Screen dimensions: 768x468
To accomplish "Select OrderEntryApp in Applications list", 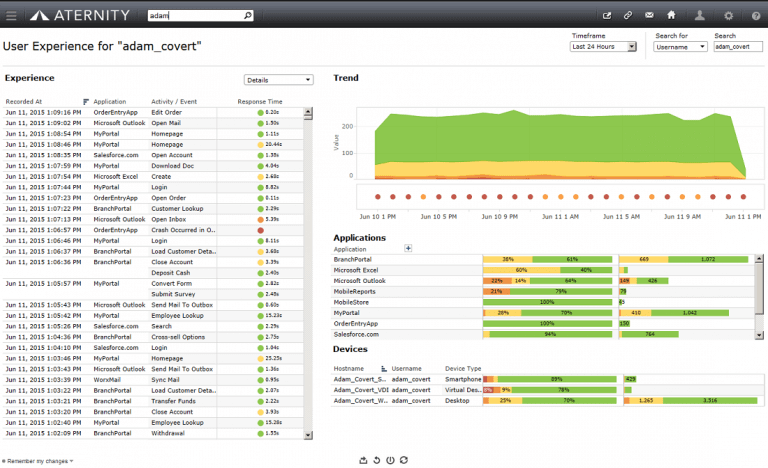I will 356,324.
